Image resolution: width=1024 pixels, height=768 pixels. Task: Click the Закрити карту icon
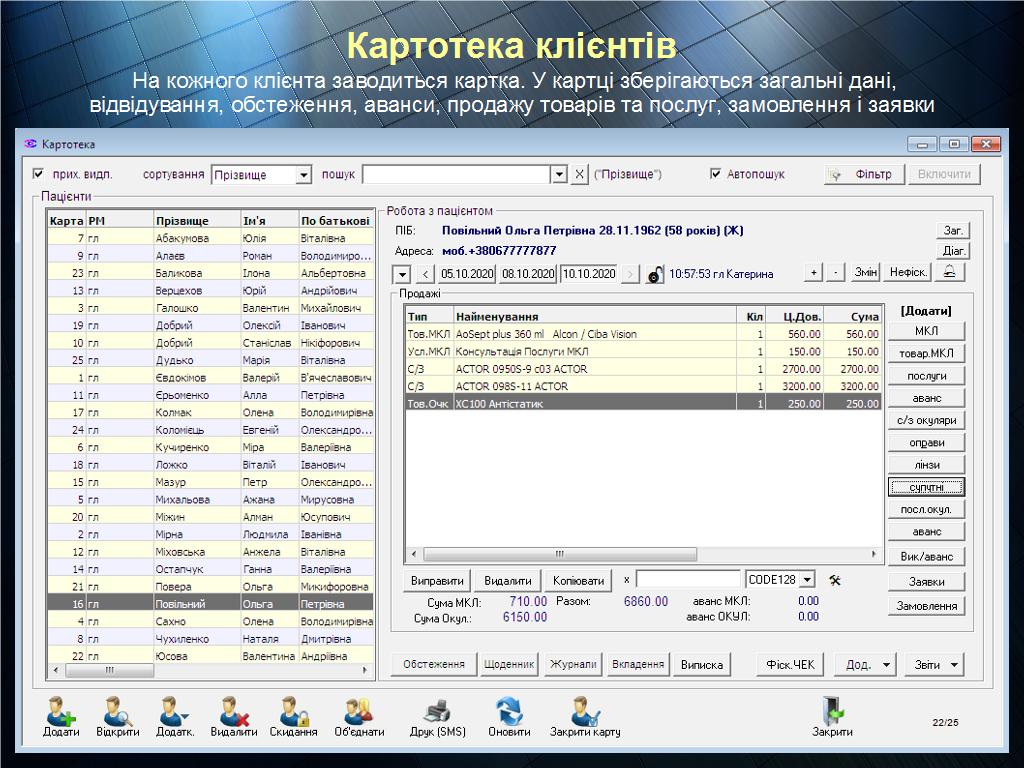click(x=584, y=711)
